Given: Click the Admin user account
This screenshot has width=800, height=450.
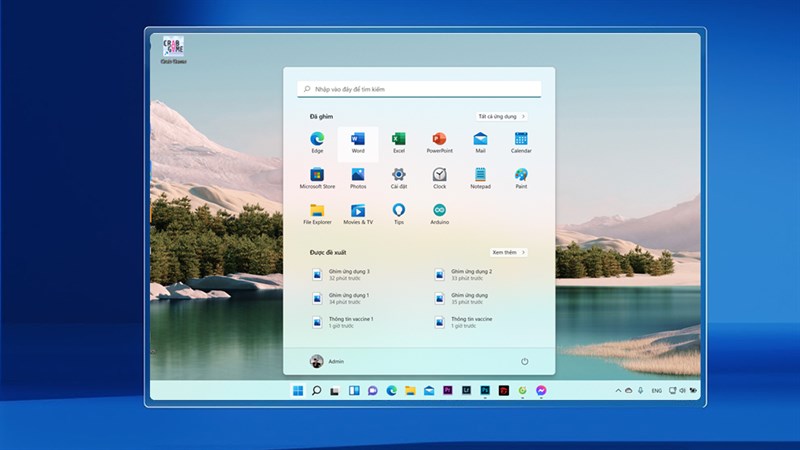Looking at the screenshot, I should tap(327, 361).
